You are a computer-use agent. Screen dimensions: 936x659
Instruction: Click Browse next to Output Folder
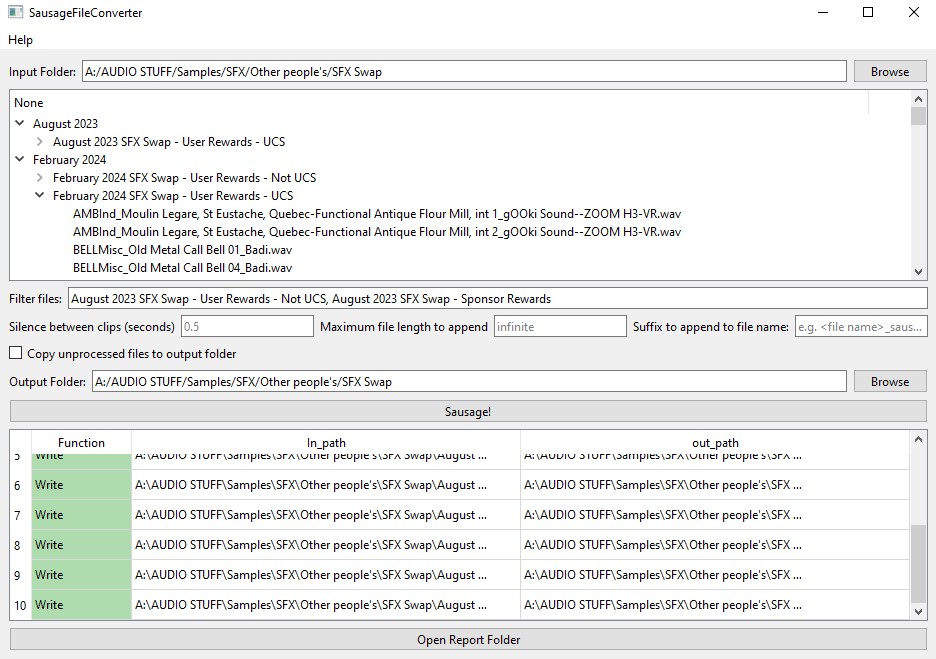point(889,381)
